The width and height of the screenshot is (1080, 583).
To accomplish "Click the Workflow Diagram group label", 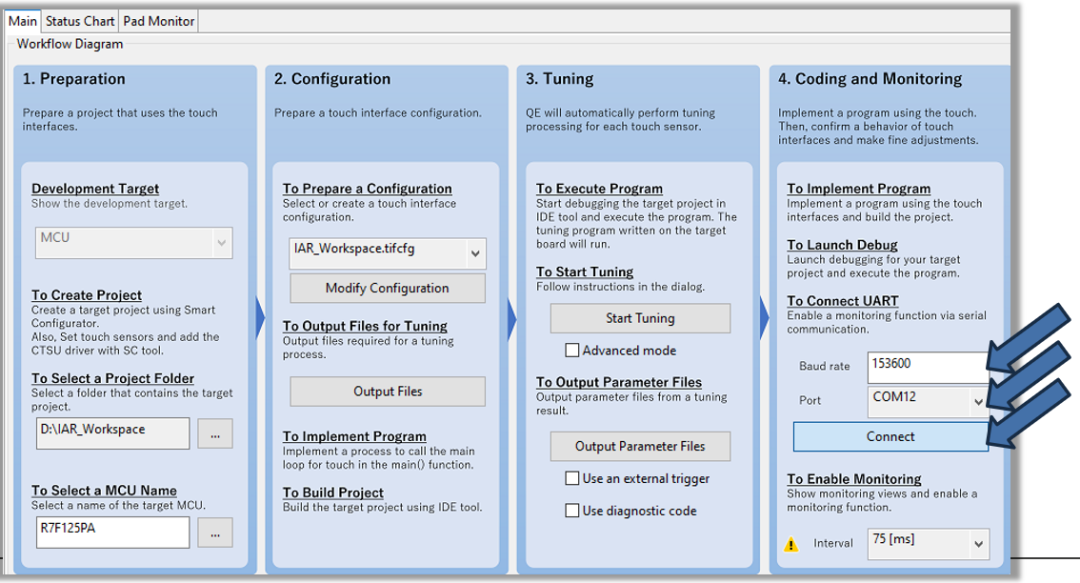I will click(x=70, y=44).
